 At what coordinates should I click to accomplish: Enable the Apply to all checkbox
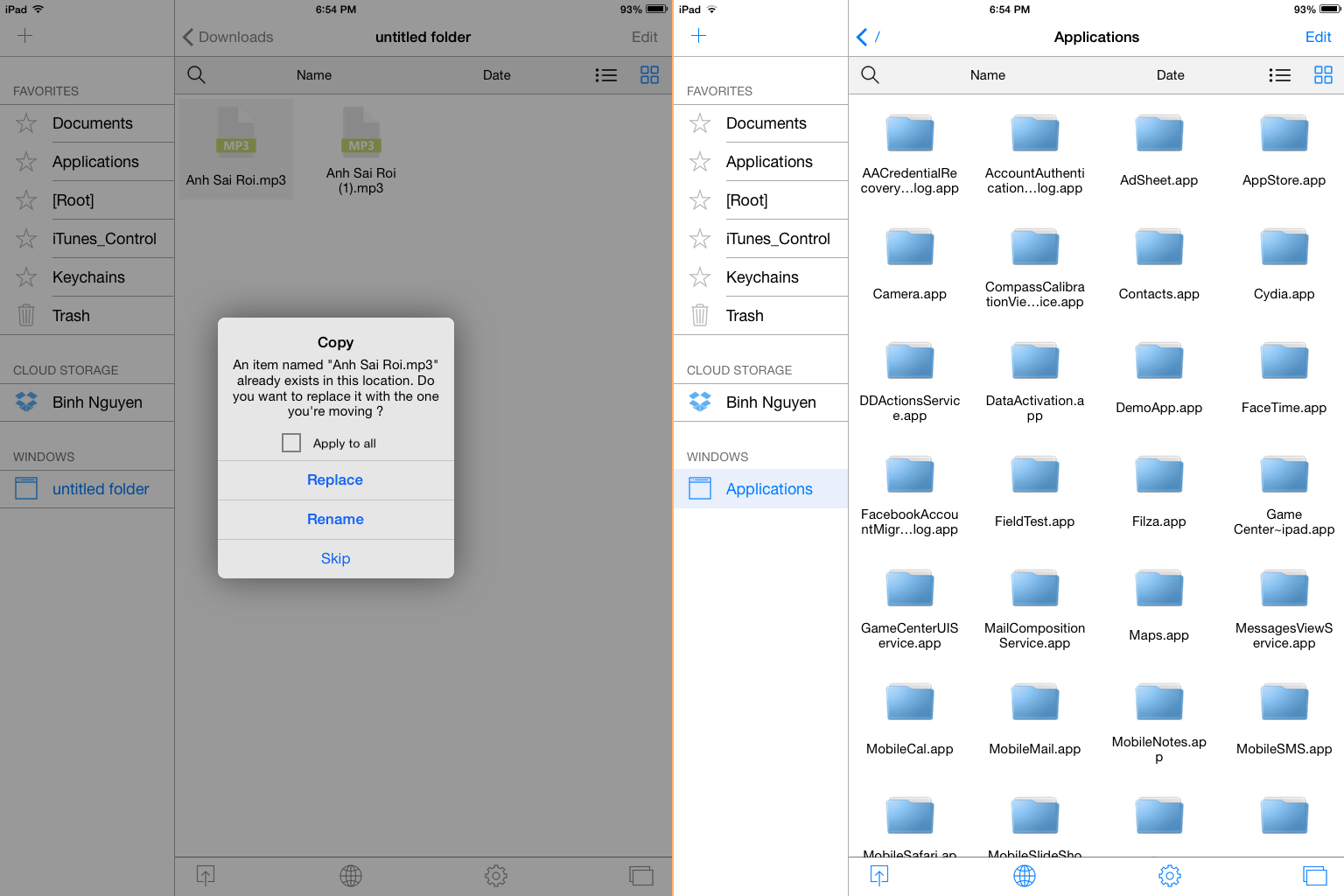tap(290, 443)
